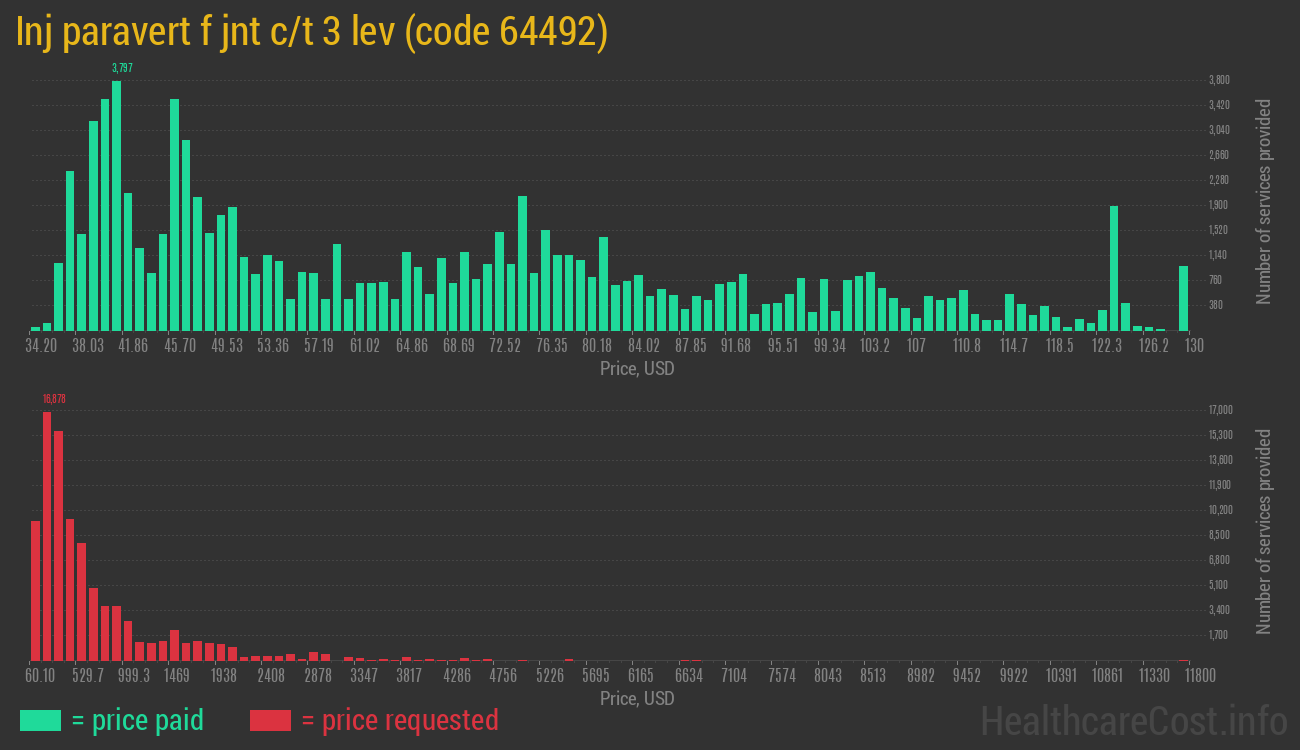Click the 11800 x-axis tick label

pos(1185,676)
